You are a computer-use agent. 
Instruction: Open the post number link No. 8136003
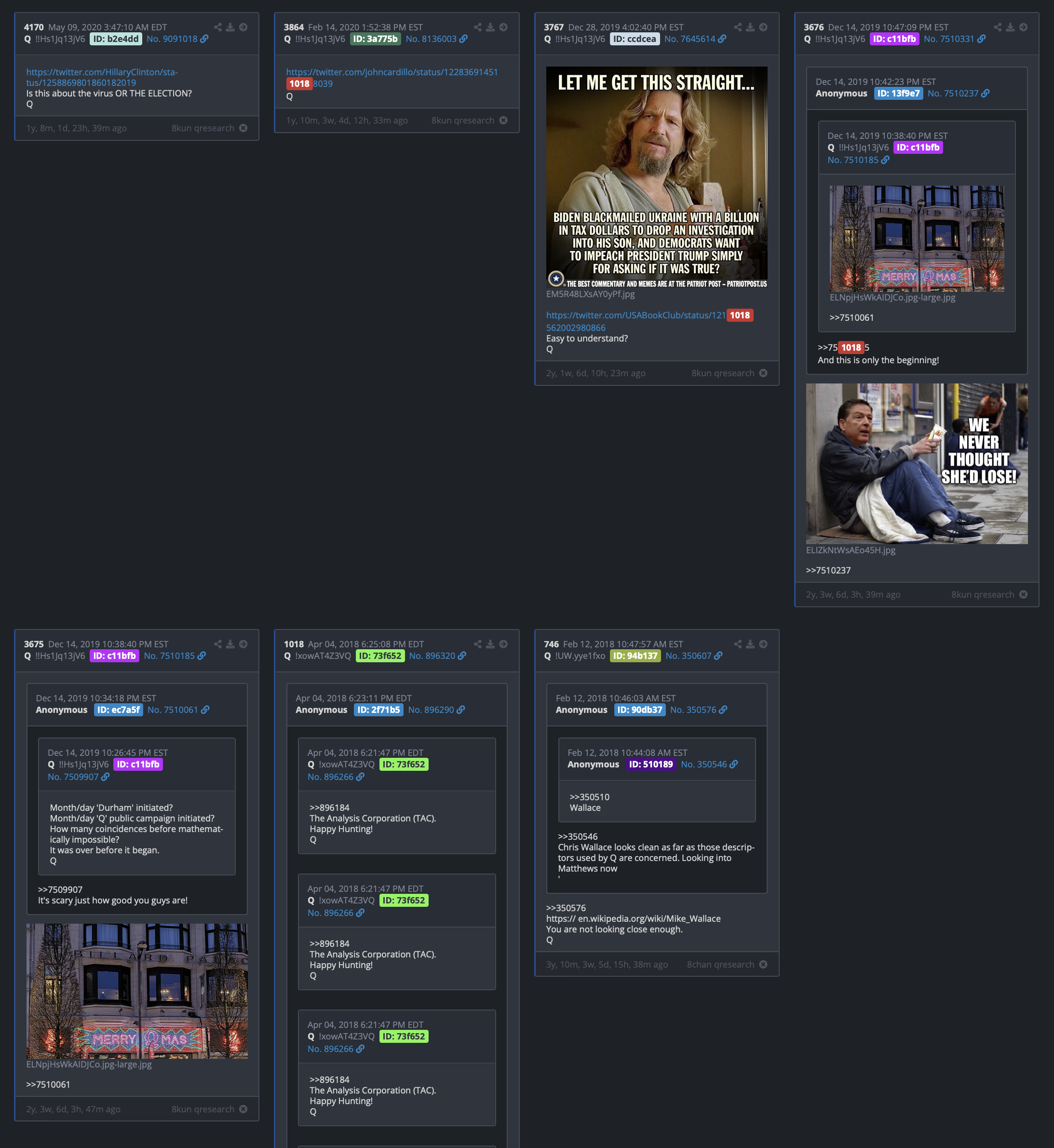pos(431,39)
